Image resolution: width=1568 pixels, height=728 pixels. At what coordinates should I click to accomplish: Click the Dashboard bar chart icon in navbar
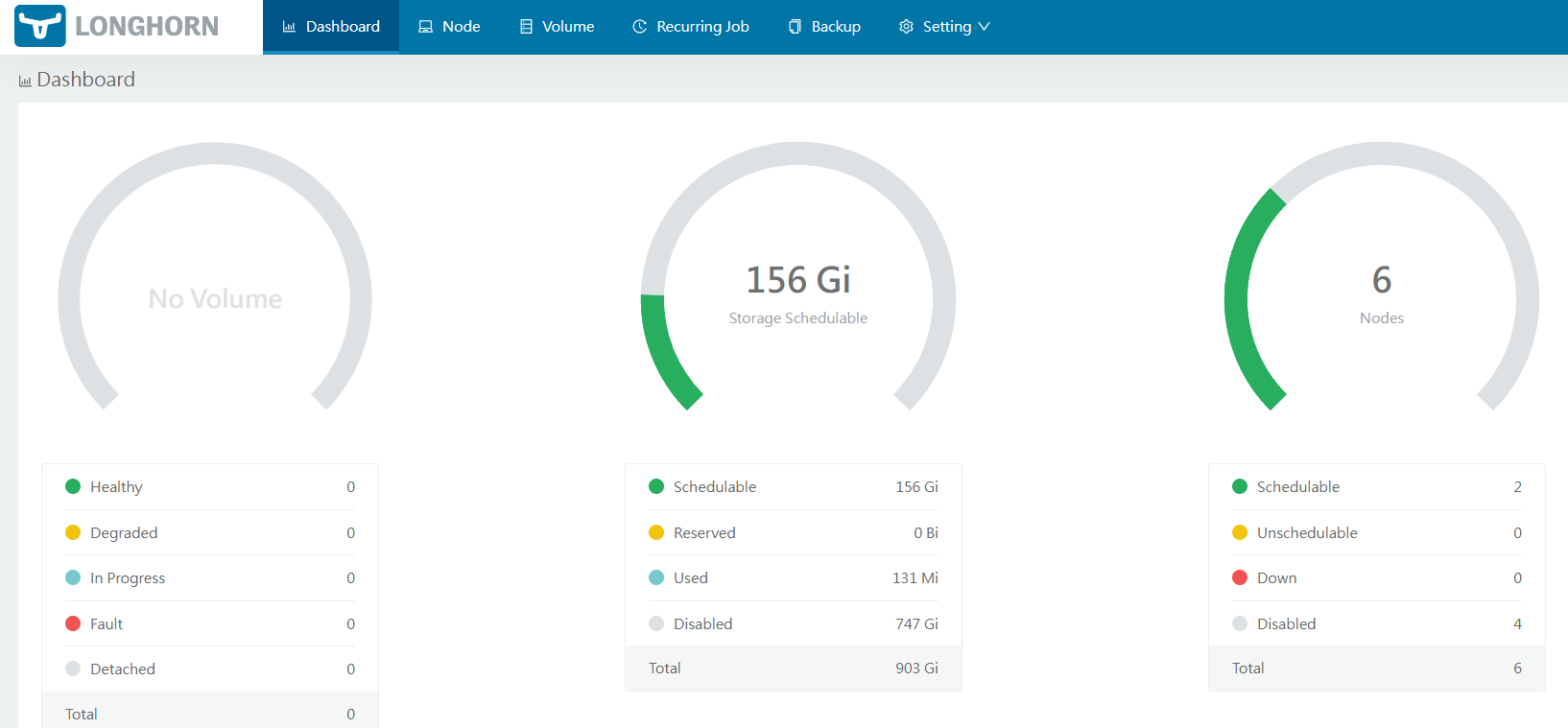289,27
